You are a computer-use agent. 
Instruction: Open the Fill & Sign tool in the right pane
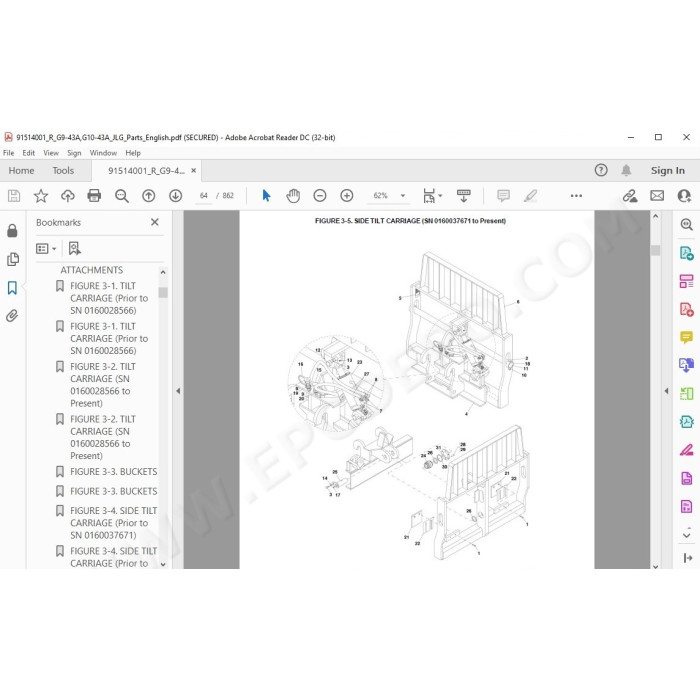tap(686, 450)
